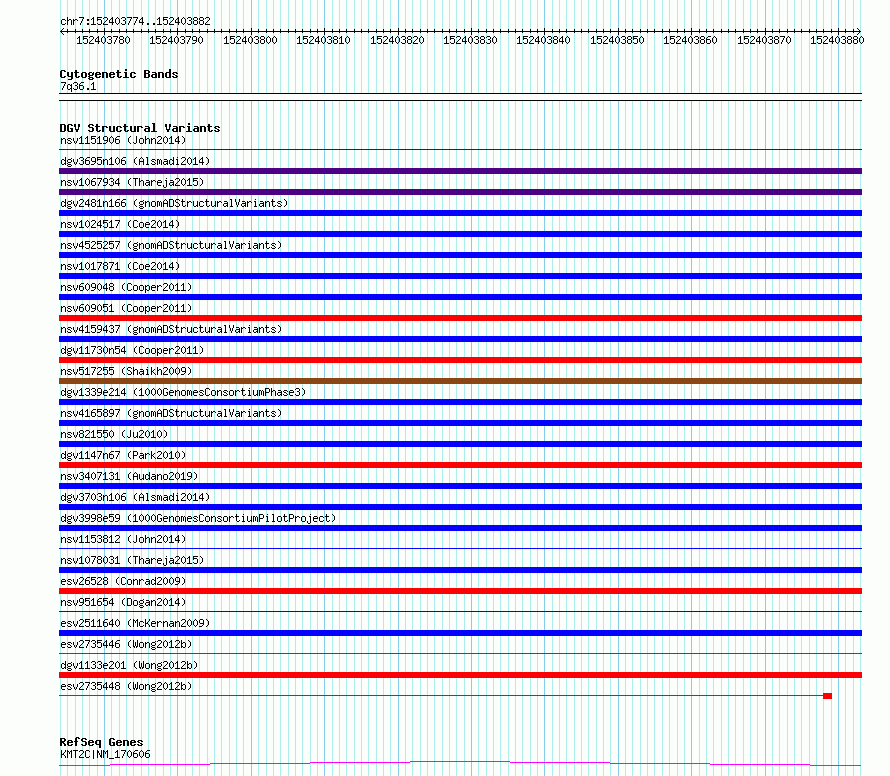The image size is (890, 776).
Task: Click esv26528 (Conrad2009) label
Action: click(123, 581)
